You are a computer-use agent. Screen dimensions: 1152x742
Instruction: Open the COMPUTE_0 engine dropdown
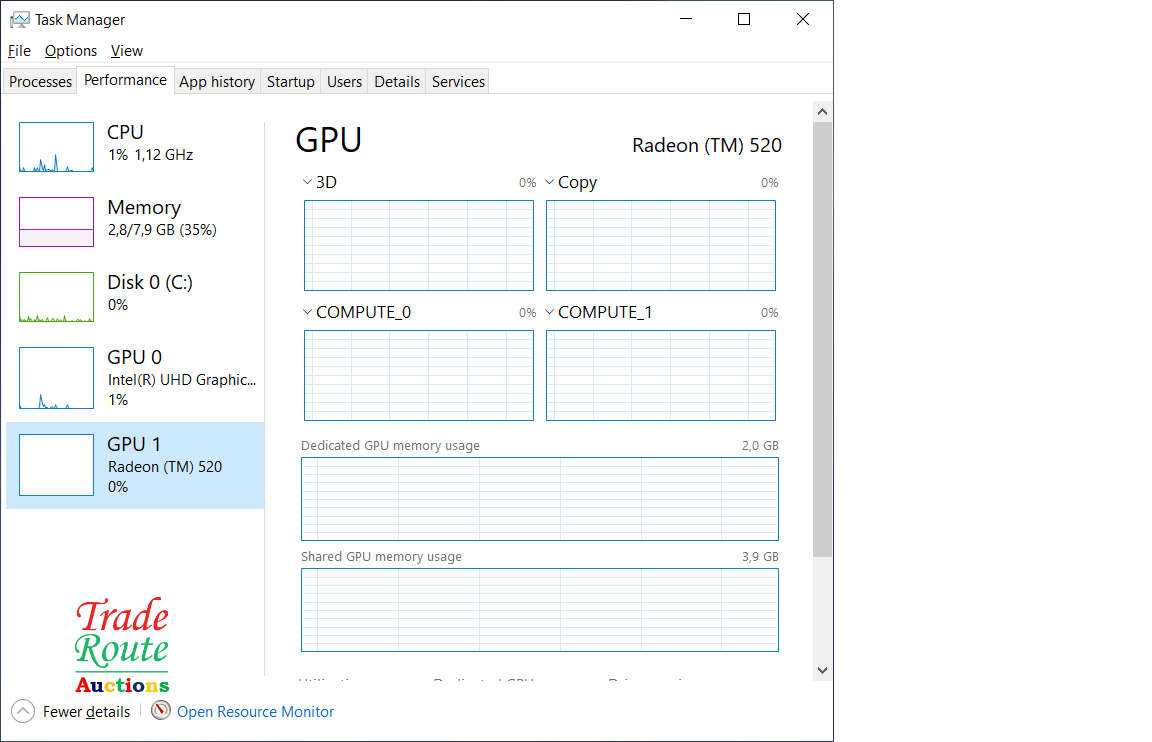click(x=307, y=312)
